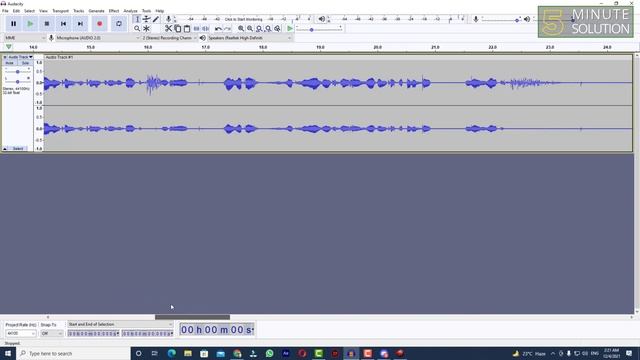640x360 pixels.
Task: Open the Generate menu
Action: tap(96, 11)
